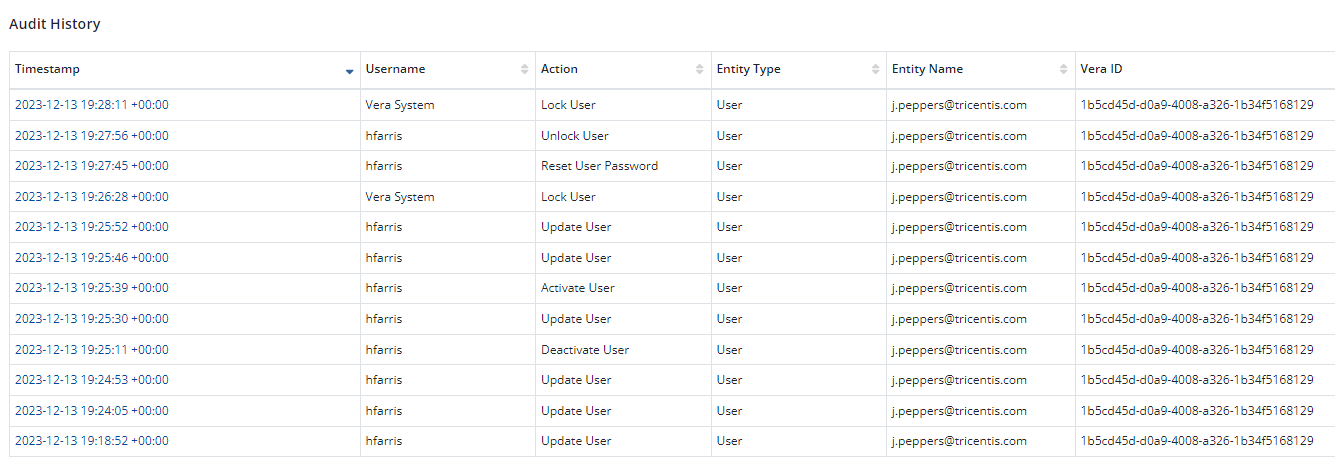Click the Activate User action cell
This screenshot has height=464, width=1335.
pyautogui.click(x=578, y=288)
